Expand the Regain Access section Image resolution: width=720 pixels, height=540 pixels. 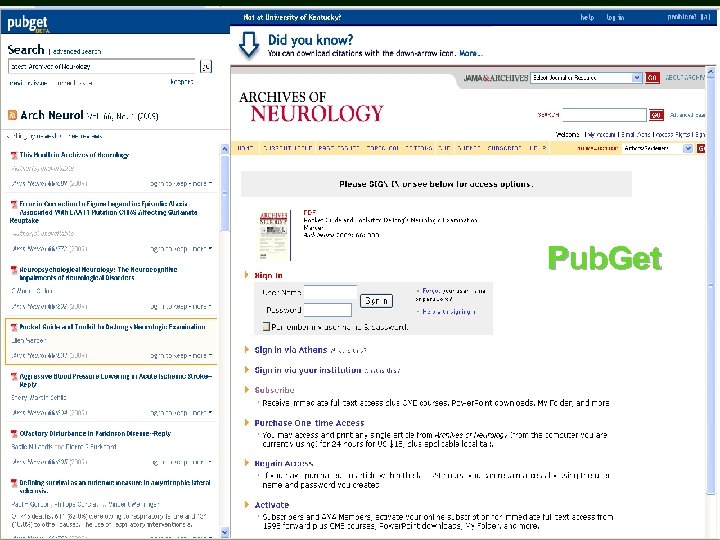coord(247,463)
